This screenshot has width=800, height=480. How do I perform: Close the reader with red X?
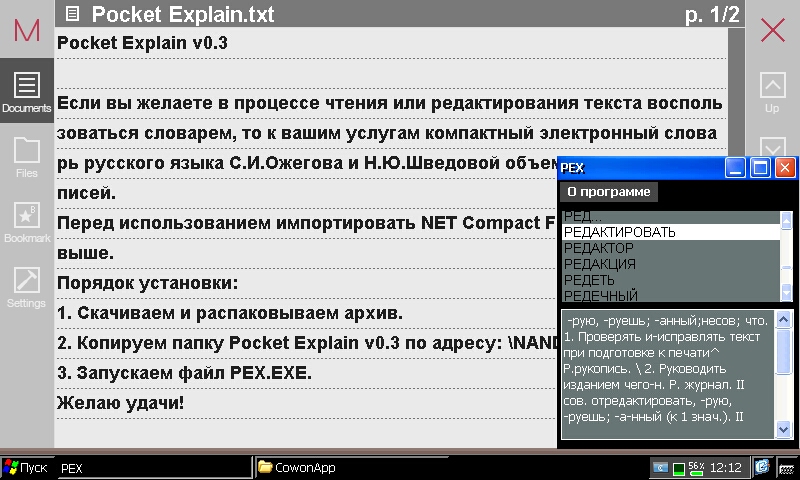point(773,30)
